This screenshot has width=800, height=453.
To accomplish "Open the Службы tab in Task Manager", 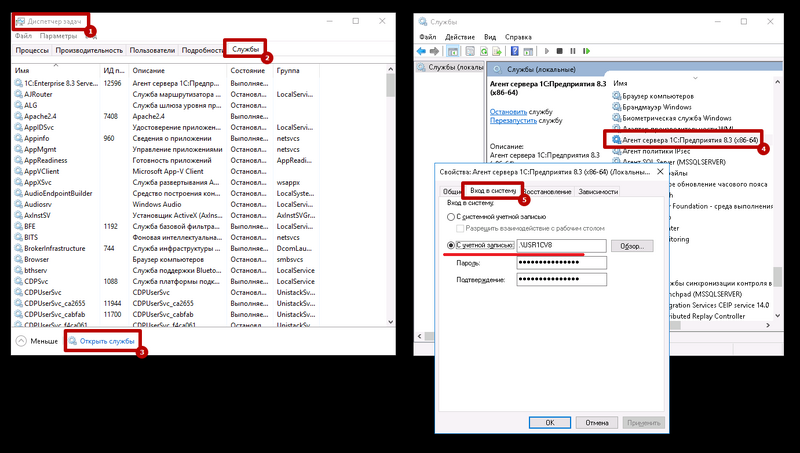I will [x=245, y=49].
